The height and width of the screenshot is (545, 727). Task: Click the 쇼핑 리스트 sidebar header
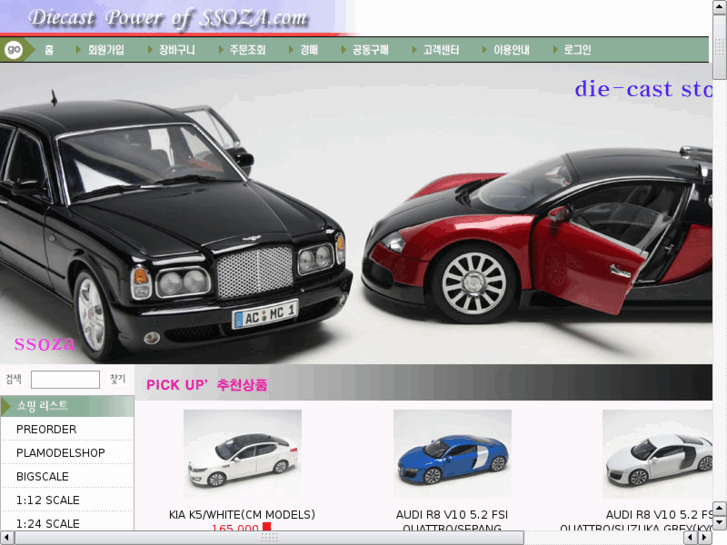click(x=67, y=406)
